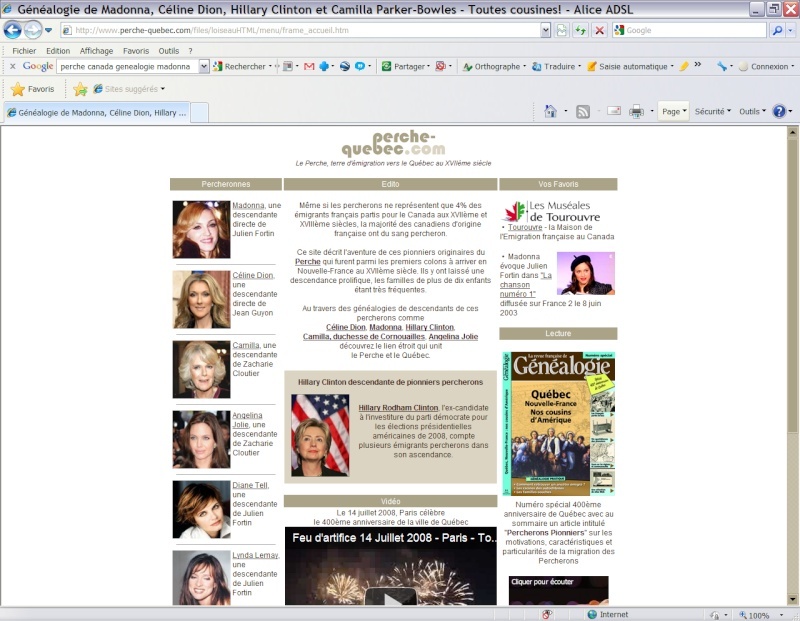The image size is (800, 621).
Task: Click the Compatibility View icon beside address bar
Action: click(562, 30)
